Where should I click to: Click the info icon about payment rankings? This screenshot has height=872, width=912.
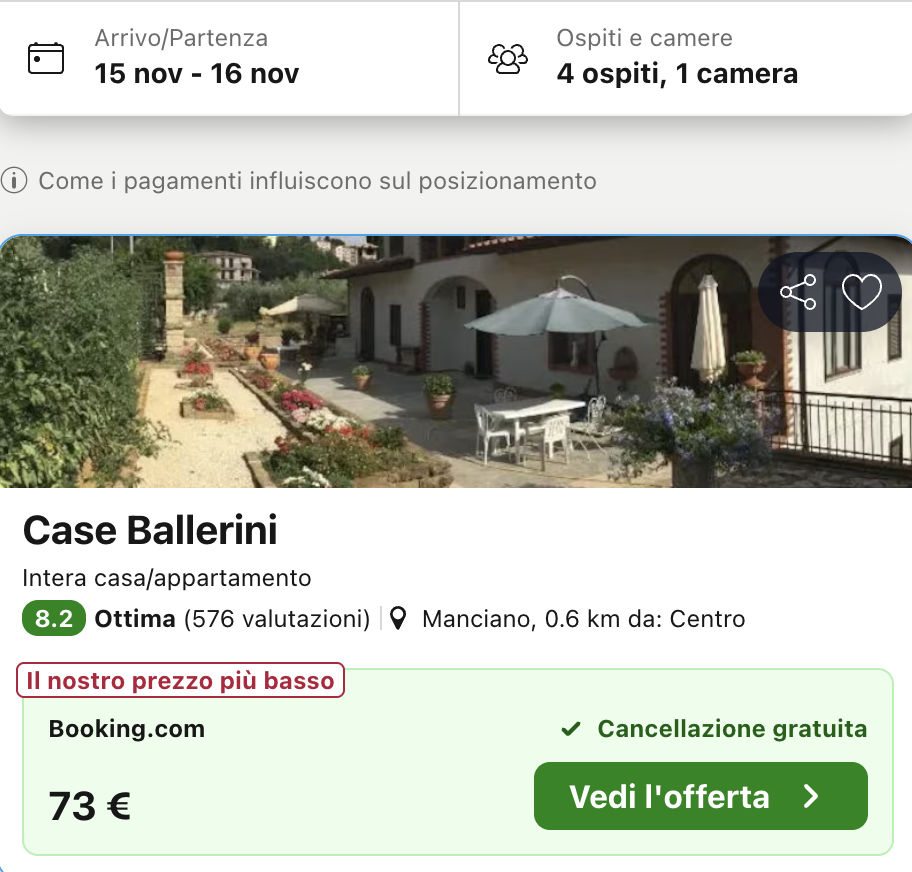click(x=14, y=182)
